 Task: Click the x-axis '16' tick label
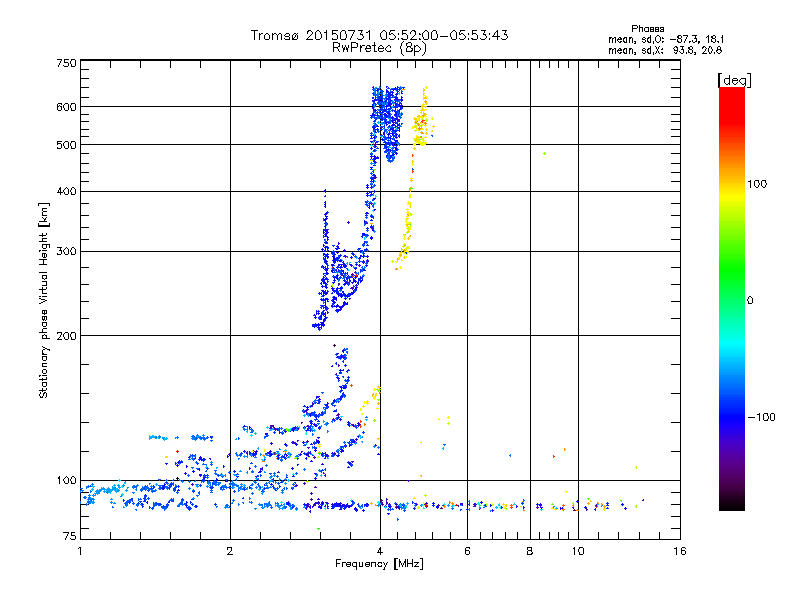[x=680, y=551]
